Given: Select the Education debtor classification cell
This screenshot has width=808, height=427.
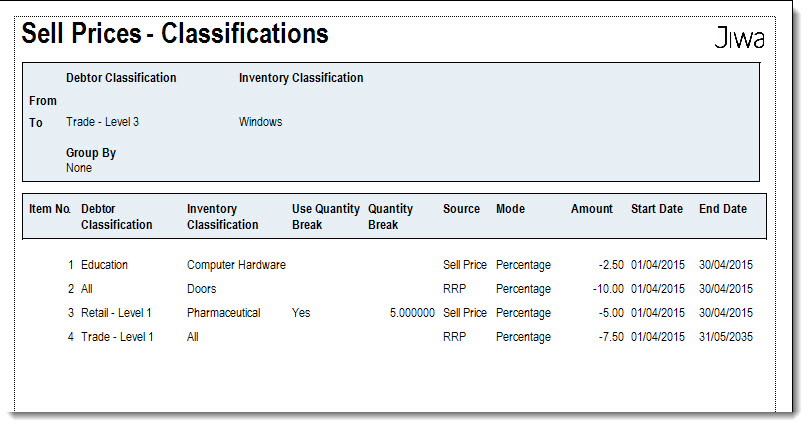Looking at the screenshot, I should click(x=104, y=265).
